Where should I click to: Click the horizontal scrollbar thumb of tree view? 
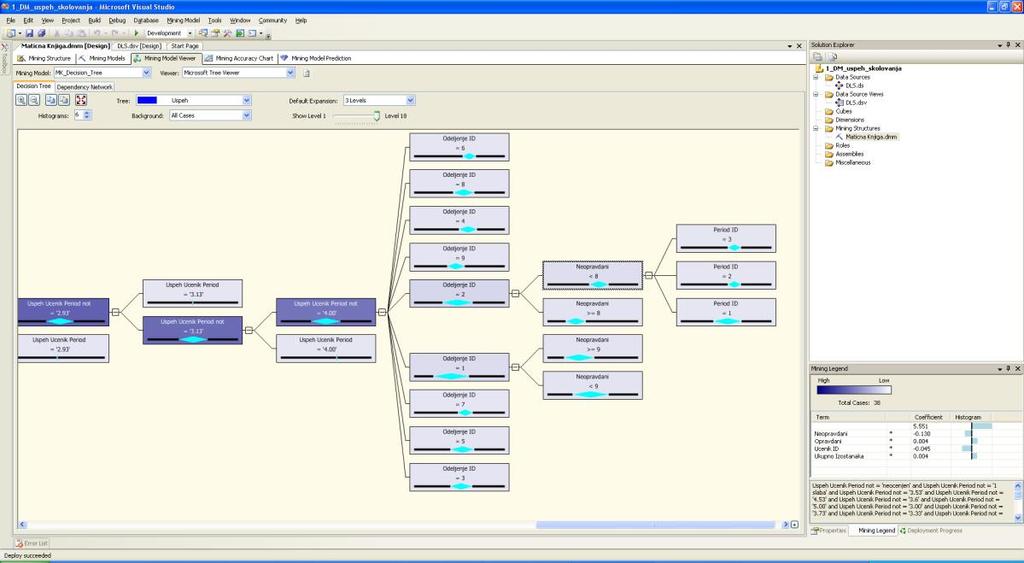[x=656, y=524]
